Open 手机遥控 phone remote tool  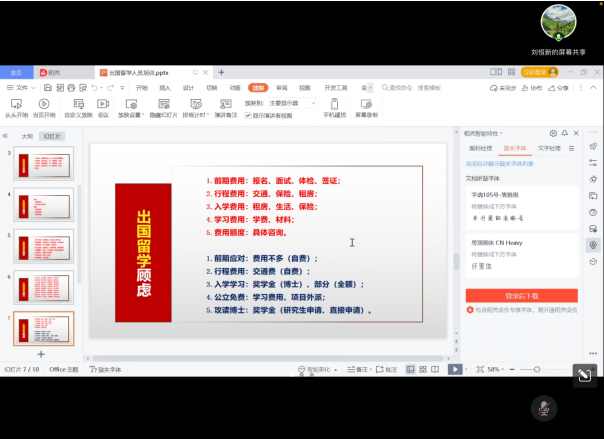pyautogui.click(x=334, y=105)
